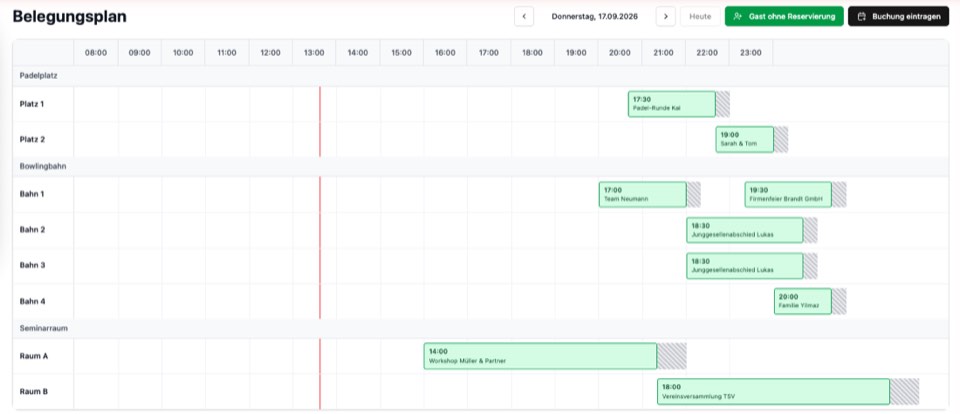Click the 16:00 time column header
This screenshot has width=960, height=414.
coord(445,53)
